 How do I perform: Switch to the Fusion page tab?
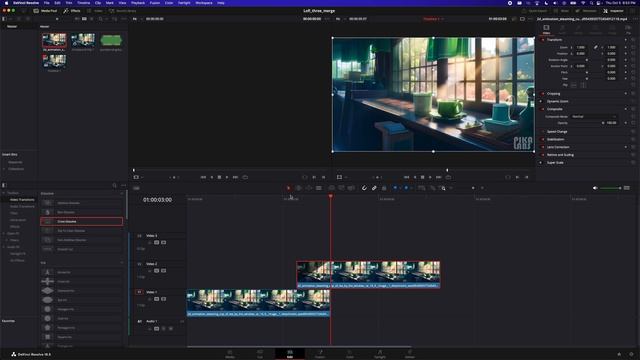click(x=320, y=353)
